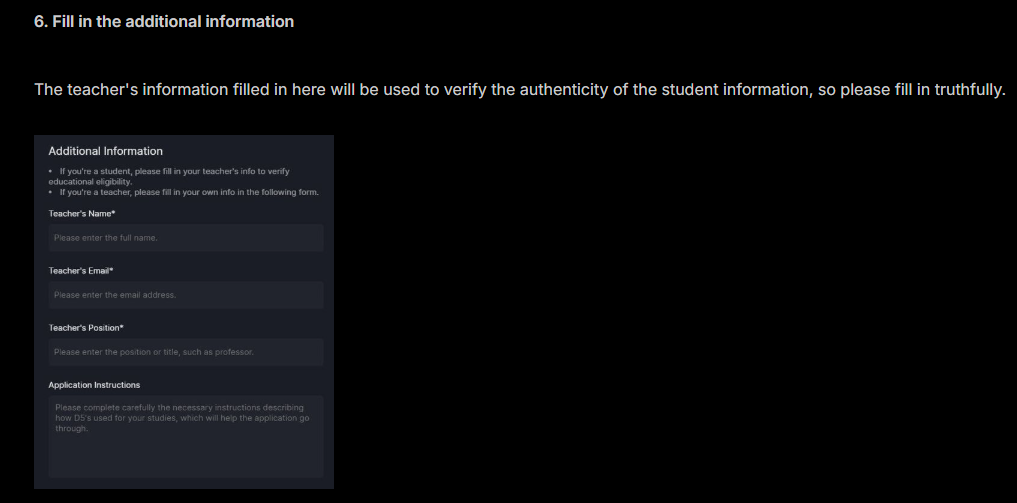Click the required asterisk after Teacher's Position

(122, 327)
